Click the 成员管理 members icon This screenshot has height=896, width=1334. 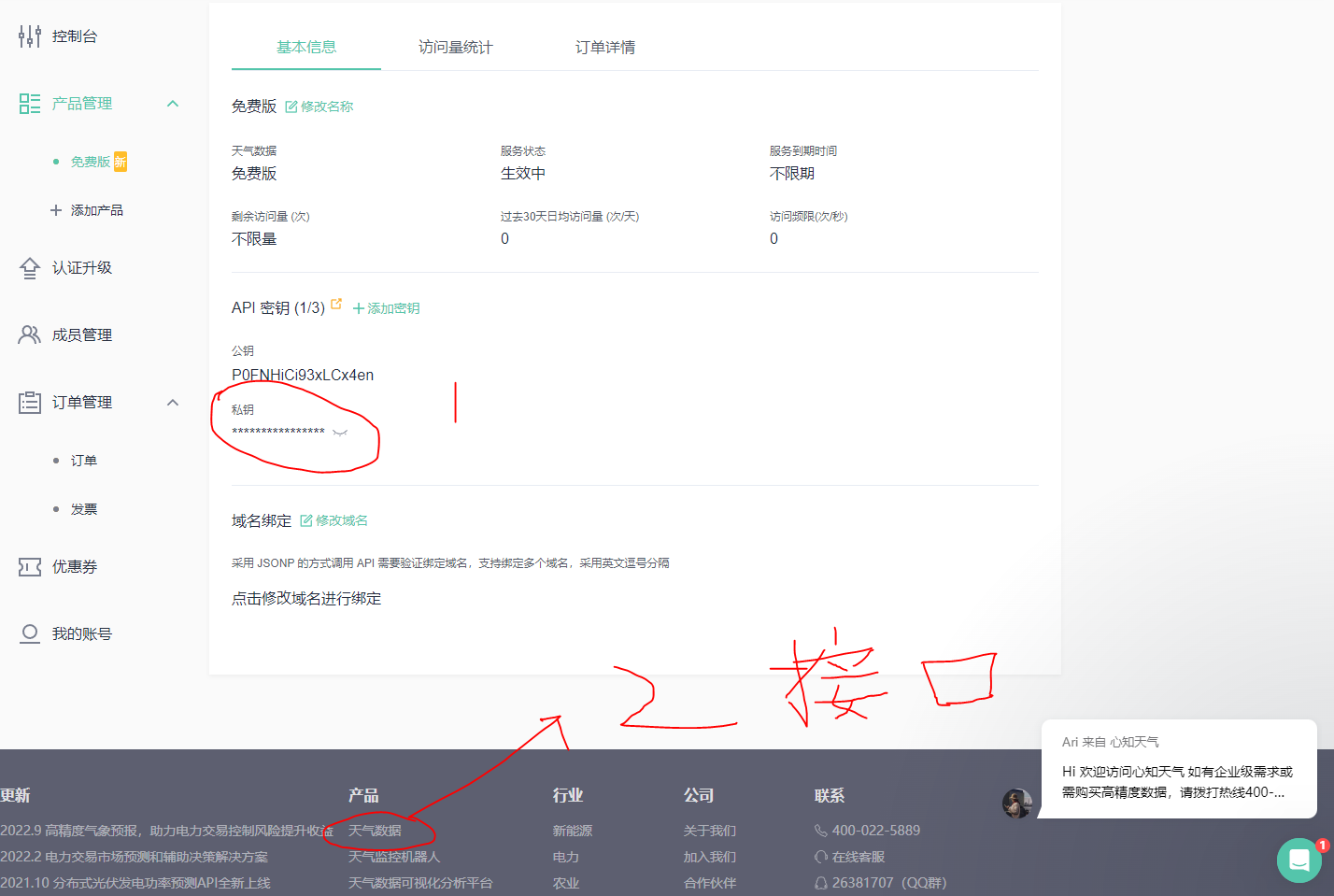click(x=30, y=335)
